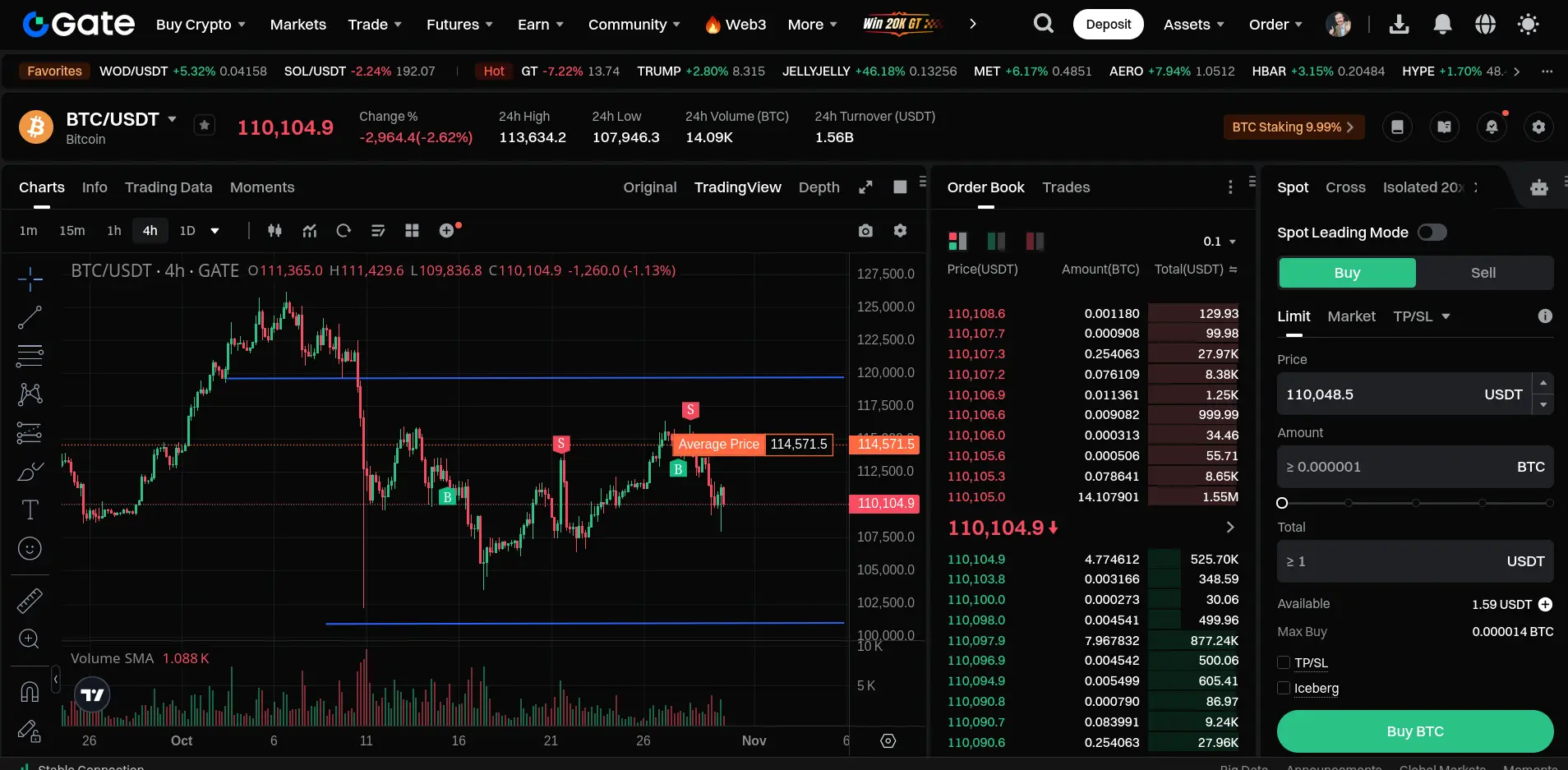The width and height of the screenshot is (1568, 770).
Task: Open the price alert bell icon
Action: [x=1492, y=127]
